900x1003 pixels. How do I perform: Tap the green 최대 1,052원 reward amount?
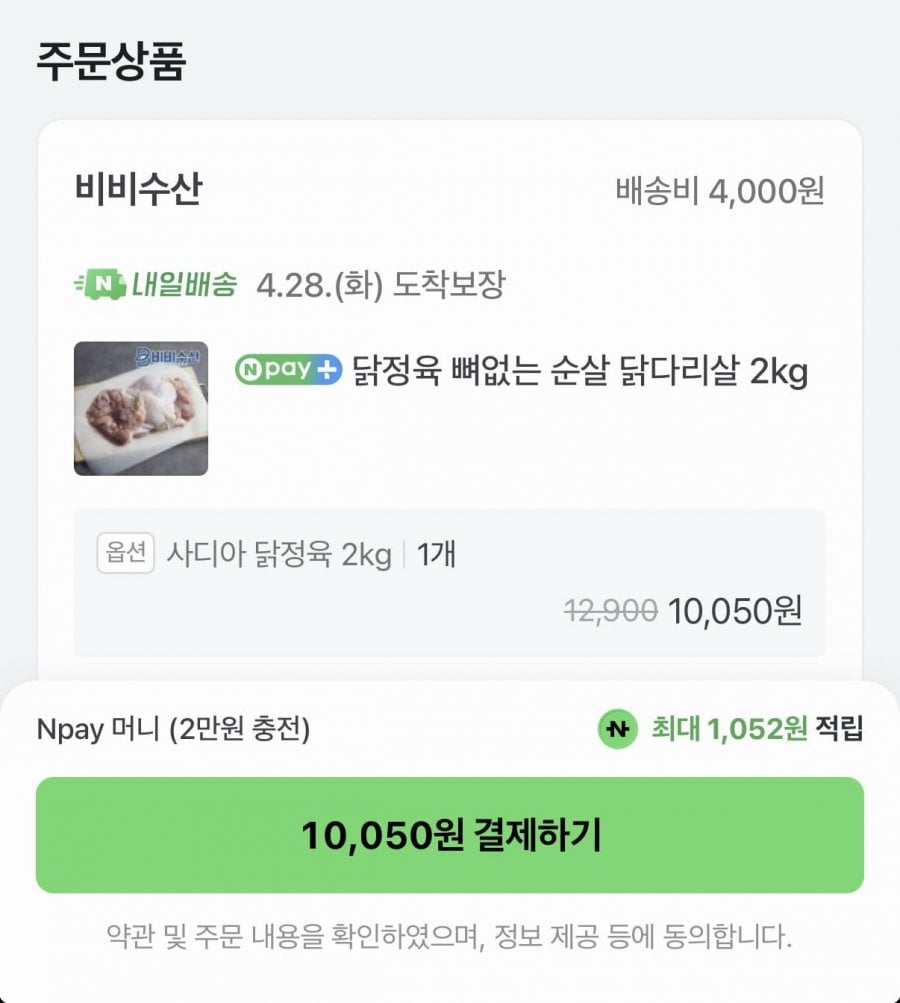[729, 730]
